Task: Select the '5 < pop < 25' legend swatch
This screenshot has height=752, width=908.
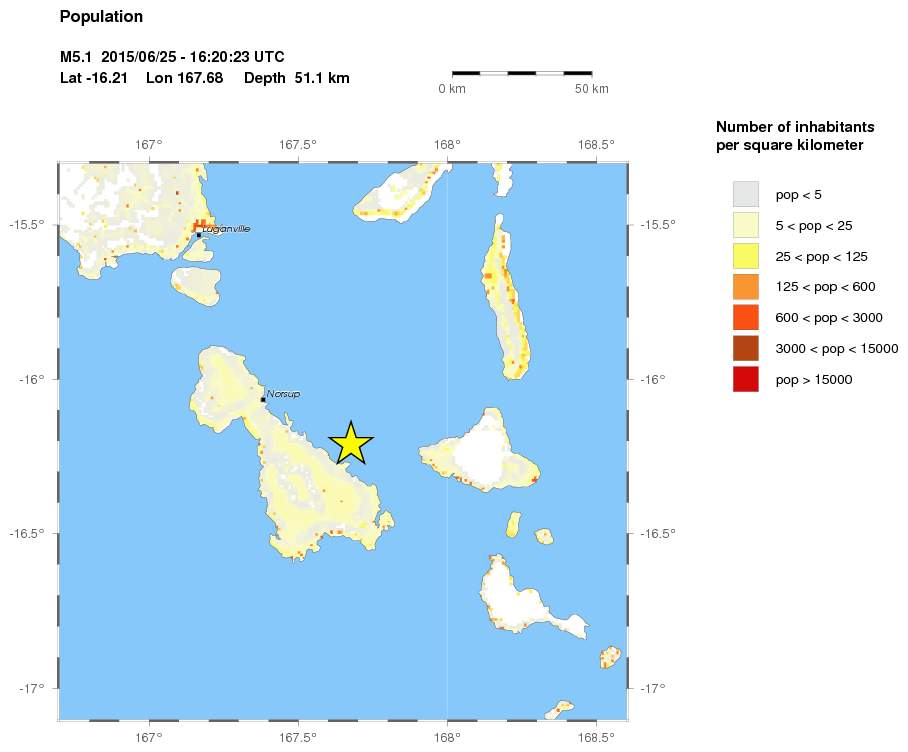Action: (745, 225)
